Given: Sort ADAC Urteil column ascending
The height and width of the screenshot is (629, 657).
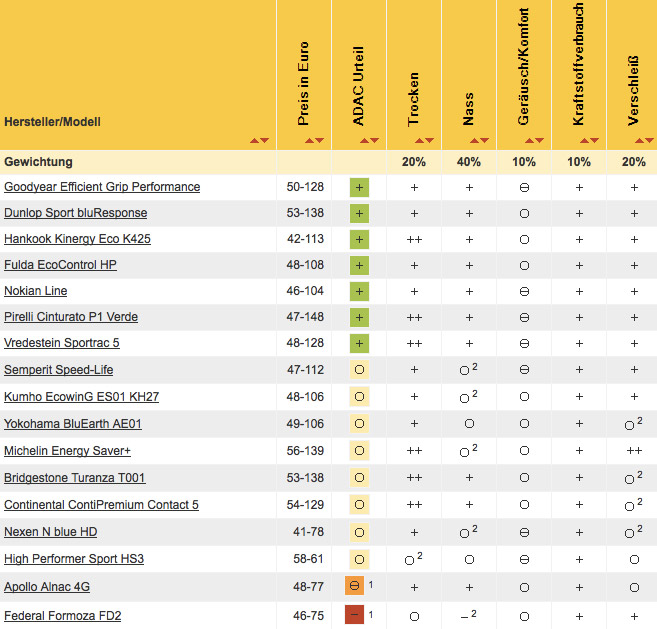Looking at the screenshot, I should coord(364,141).
